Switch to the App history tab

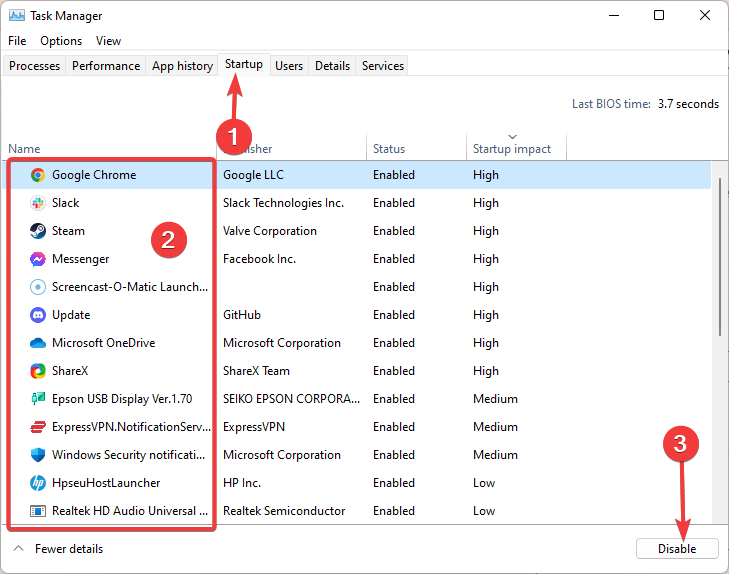click(182, 66)
